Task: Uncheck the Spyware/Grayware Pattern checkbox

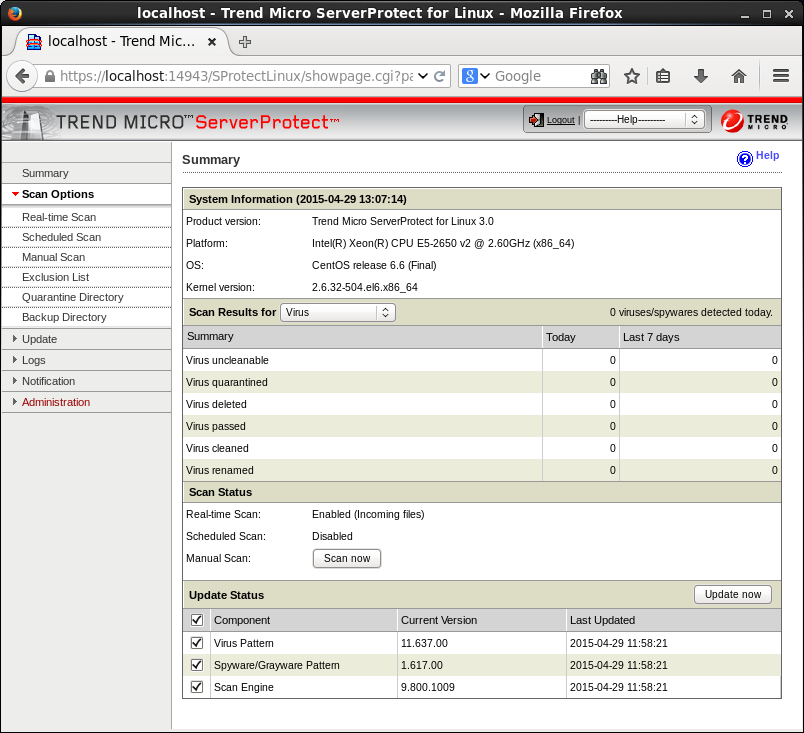Action: tap(196, 665)
